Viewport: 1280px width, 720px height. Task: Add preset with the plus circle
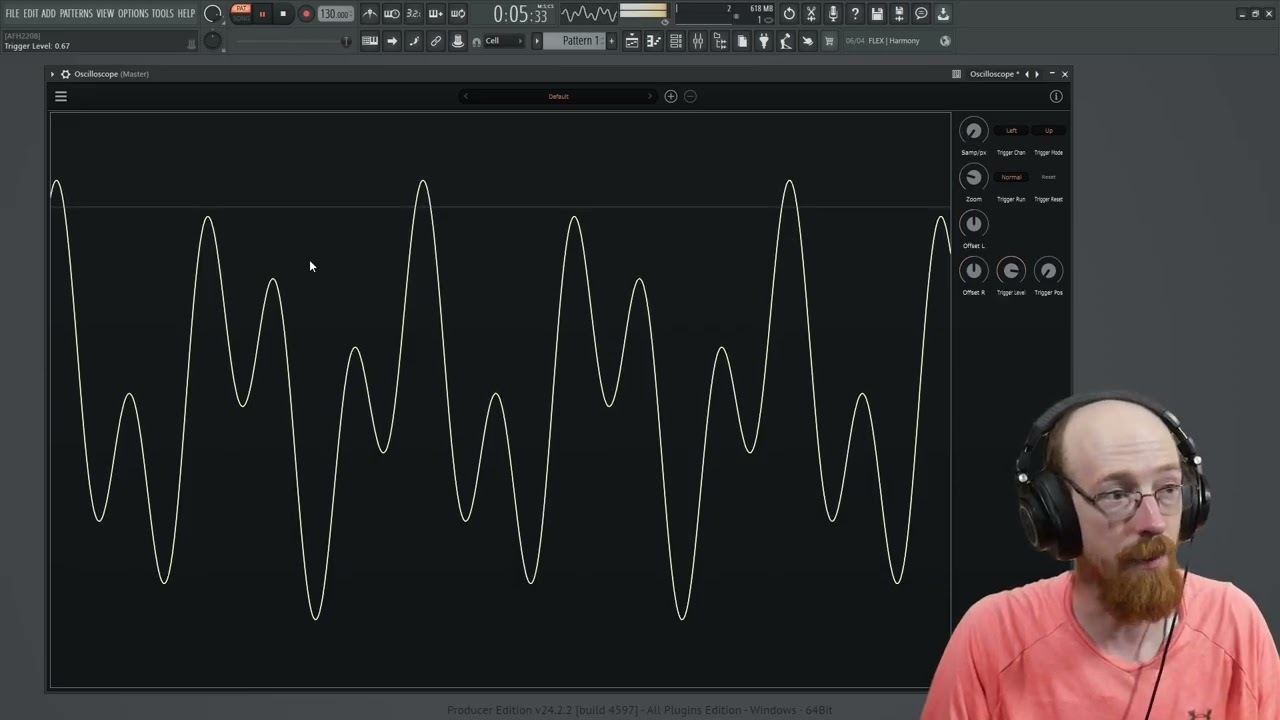(x=671, y=96)
